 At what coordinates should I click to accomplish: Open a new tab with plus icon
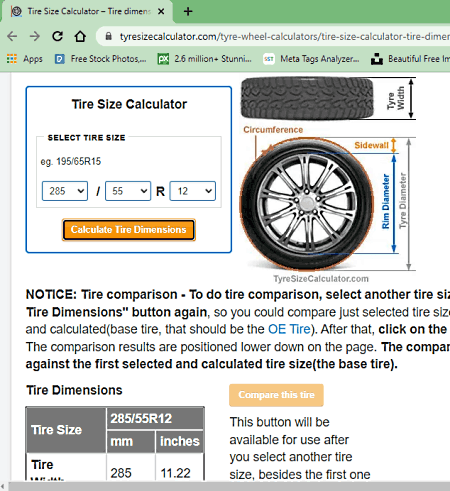[188, 11]
